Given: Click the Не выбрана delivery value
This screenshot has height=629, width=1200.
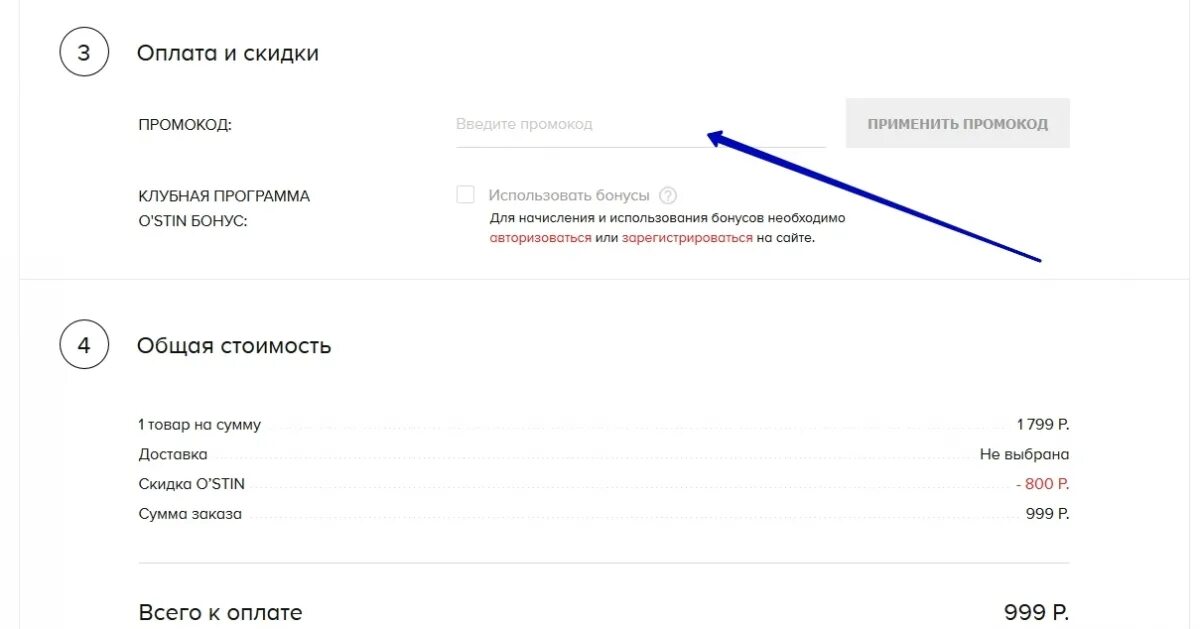Looking at the screenshot, I should click(x=1025, y=454).
